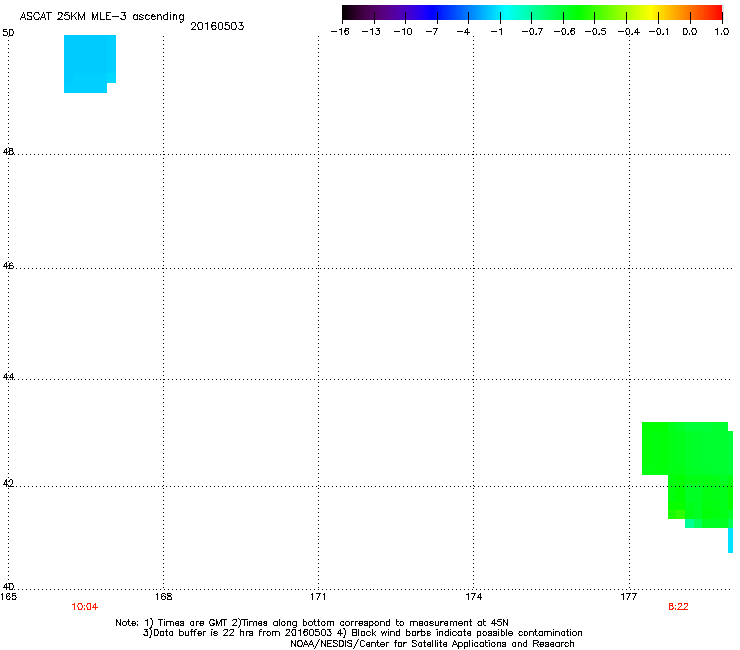740x650 pixels.
Task: Click the color bar spectrum legend
Action: (x=532, y=13)
